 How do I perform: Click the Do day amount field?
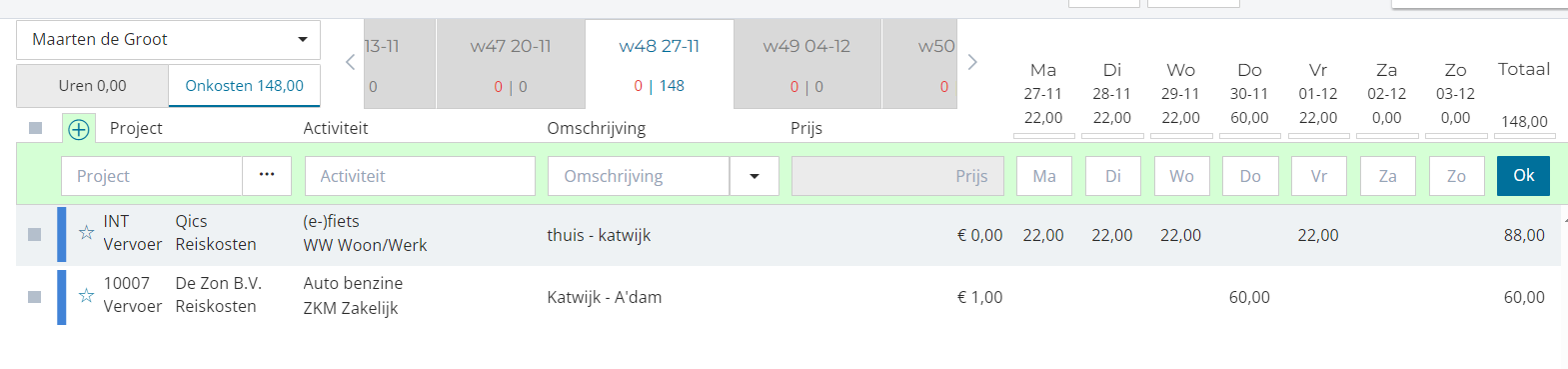point(1250,176)
